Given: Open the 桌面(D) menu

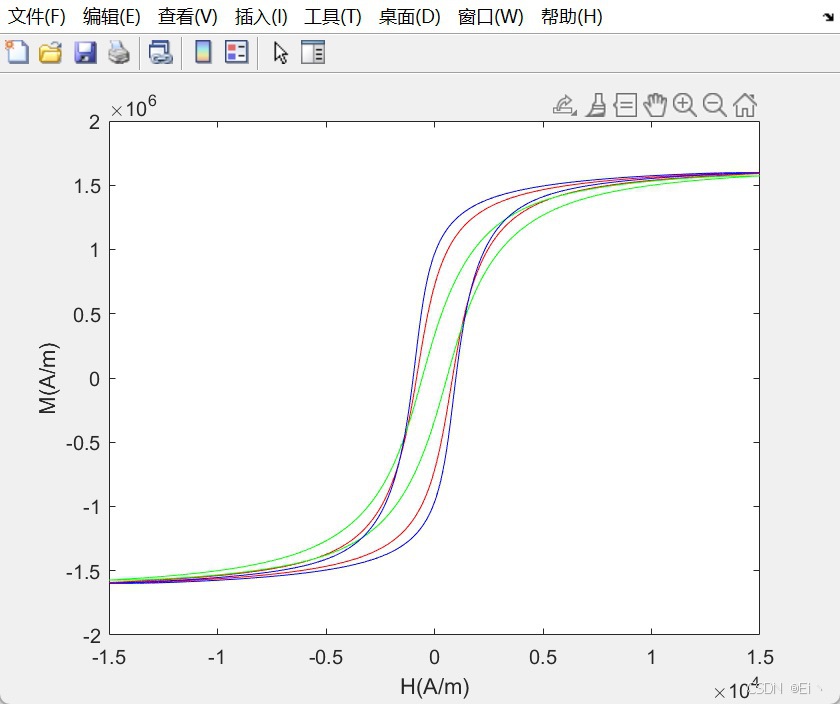Looking at the screenshot, I should [x=409, y=17].
